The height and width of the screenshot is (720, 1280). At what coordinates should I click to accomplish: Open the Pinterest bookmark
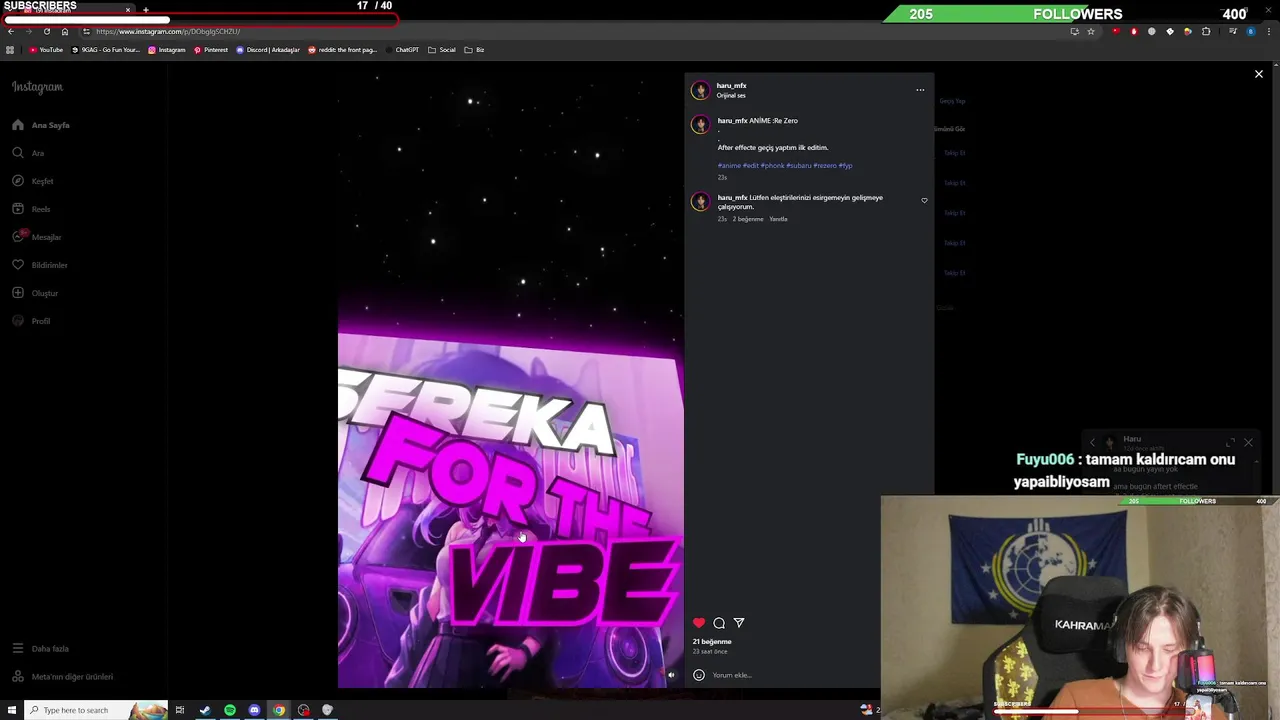(x=211, y=50)
